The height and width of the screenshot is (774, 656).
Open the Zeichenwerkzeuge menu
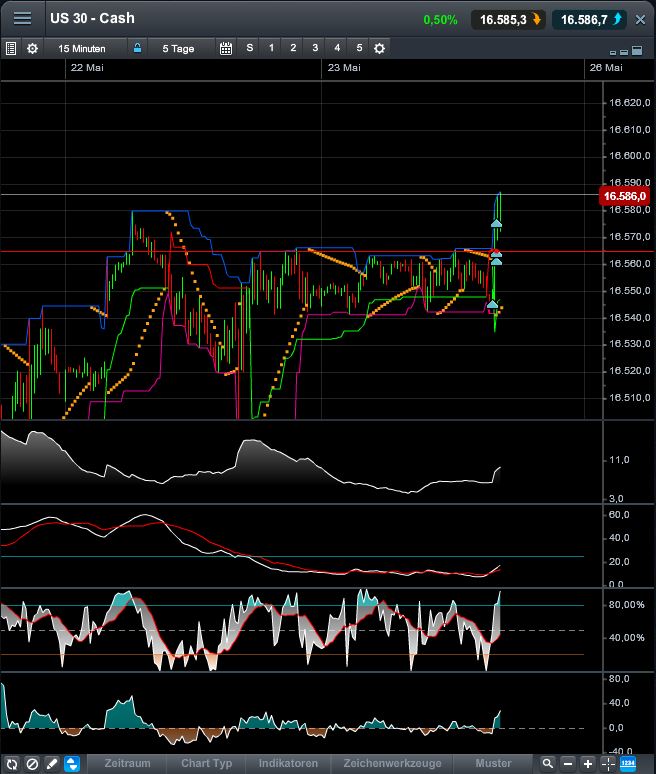(x=392, y=764)
